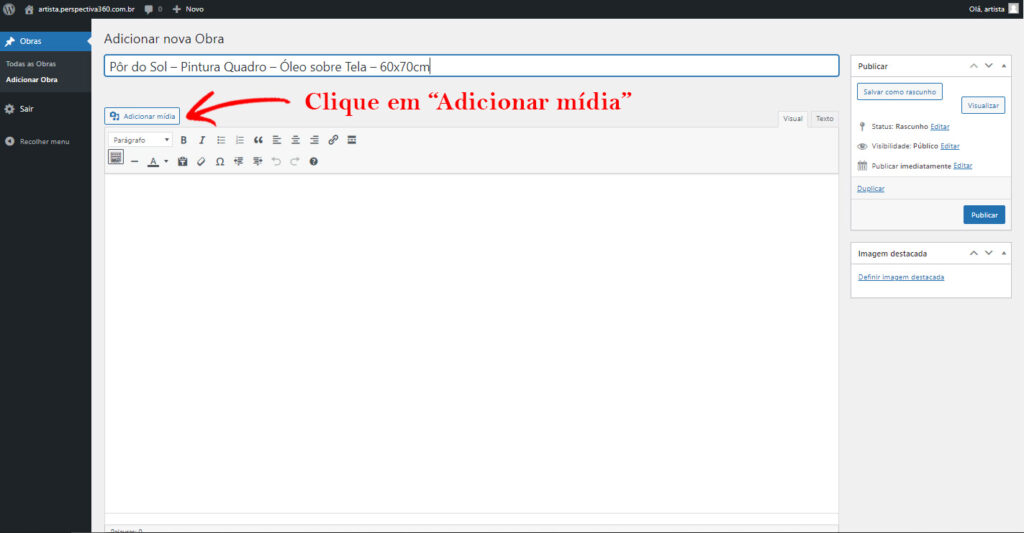Open the keyboard shortcuts help icon

(x=313, y=161)
